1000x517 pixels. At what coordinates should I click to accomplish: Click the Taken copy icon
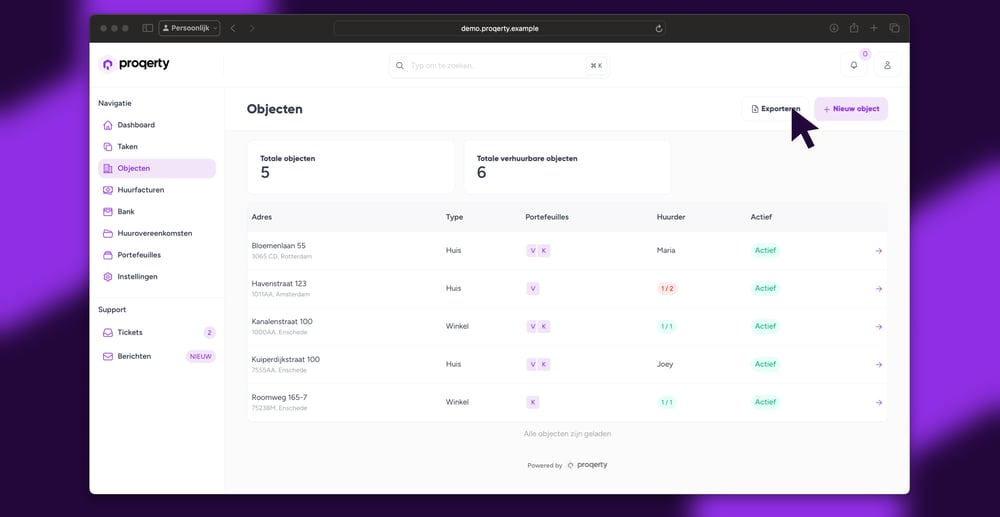point(108,147)
